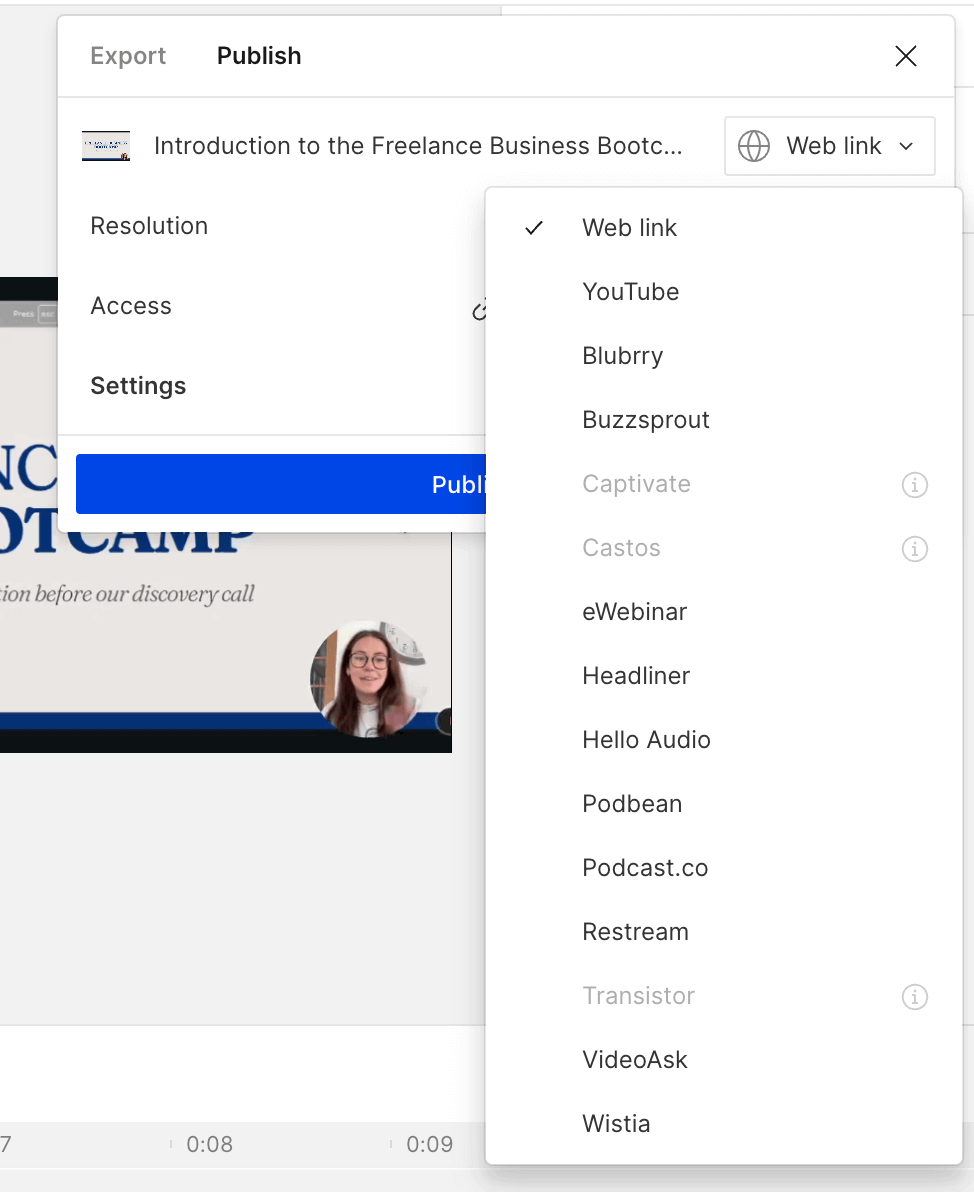
Task: Click the 0:09 mark on the timeline
Action: click(430, 1144)
